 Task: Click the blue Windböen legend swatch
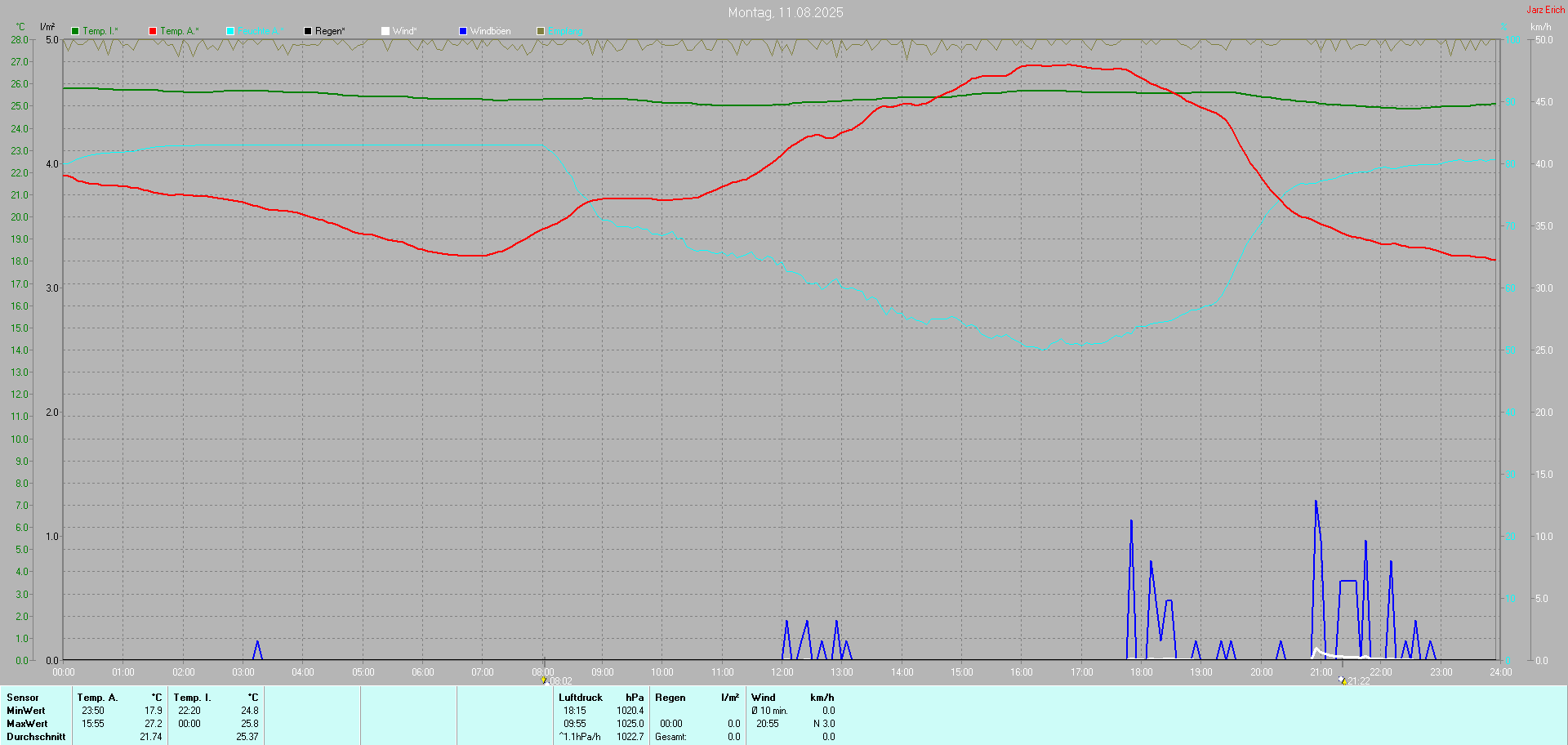point(463,31)
